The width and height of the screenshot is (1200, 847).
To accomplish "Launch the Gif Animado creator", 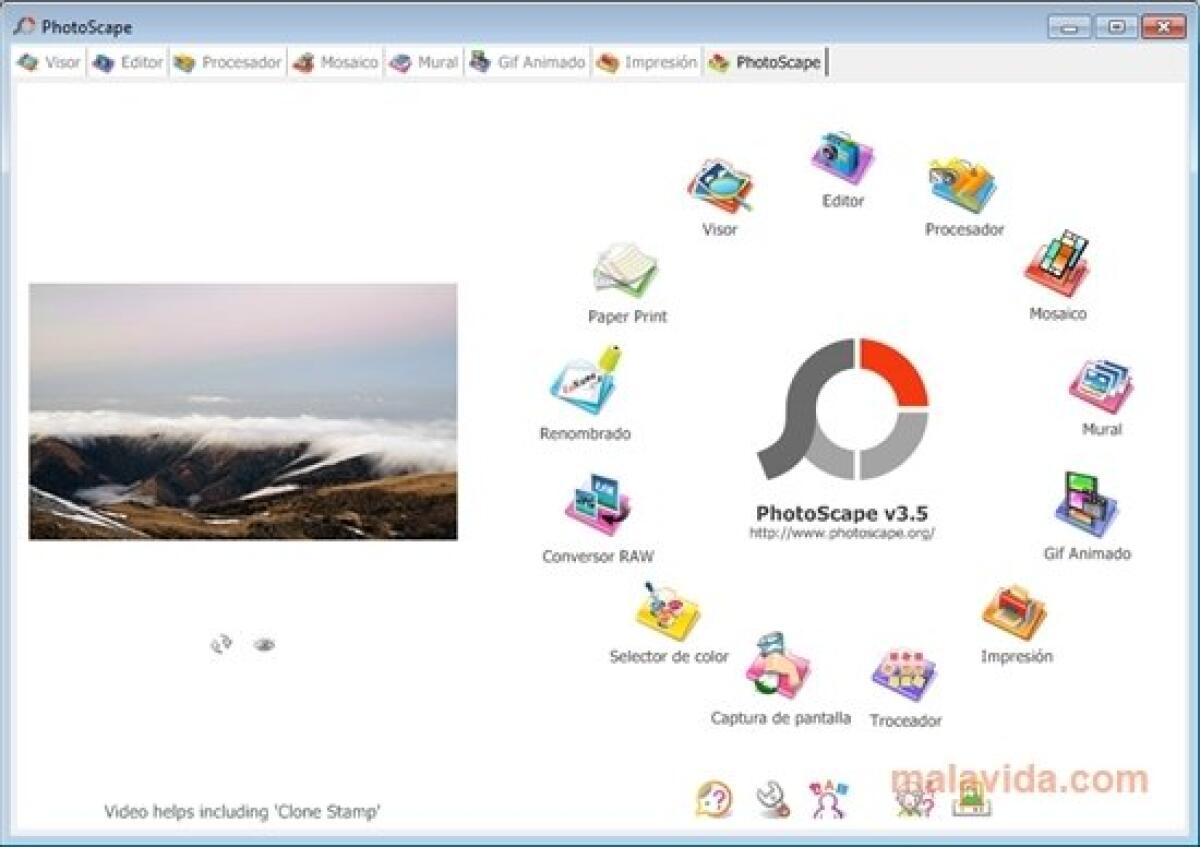I will click(1083, 500).
